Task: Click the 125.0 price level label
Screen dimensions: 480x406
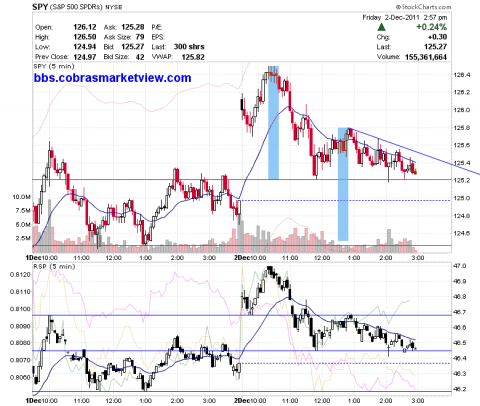Action: pos(462,198)
